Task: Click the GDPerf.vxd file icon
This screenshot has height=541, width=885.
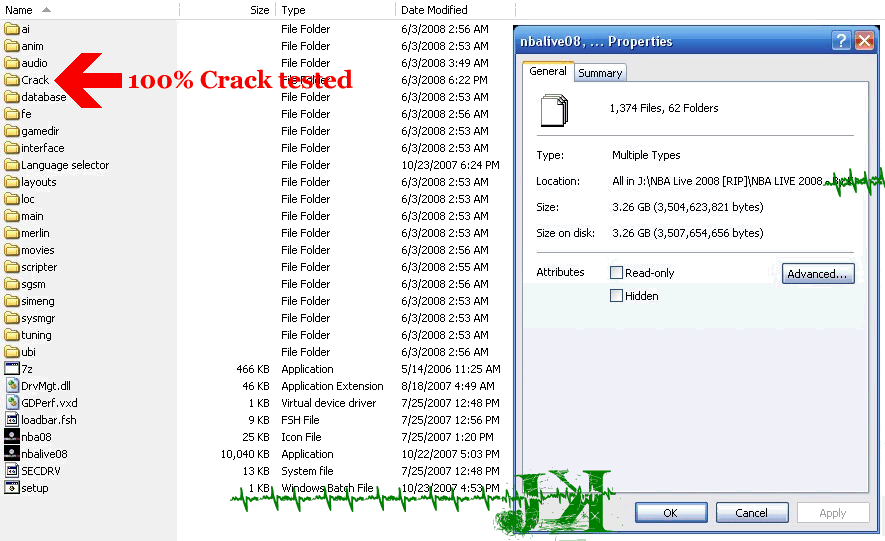Action: (x=12, y=402)
